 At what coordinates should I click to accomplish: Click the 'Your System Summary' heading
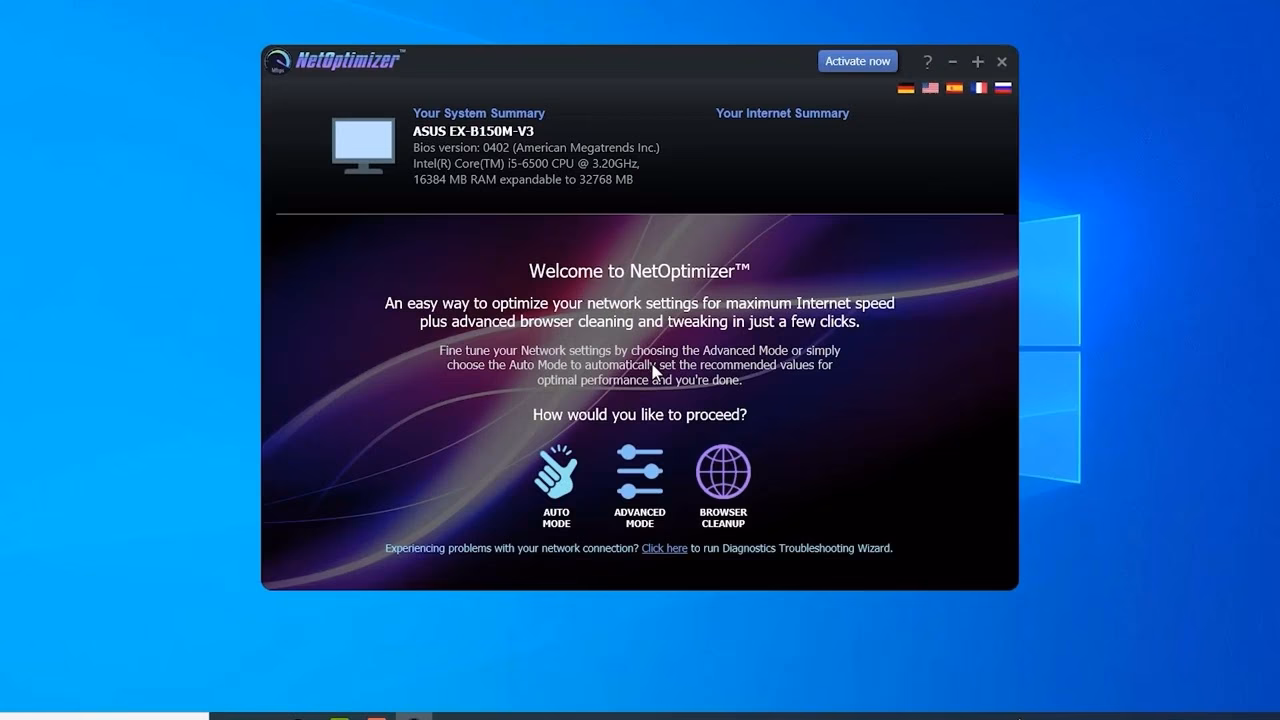click(479, 113)
